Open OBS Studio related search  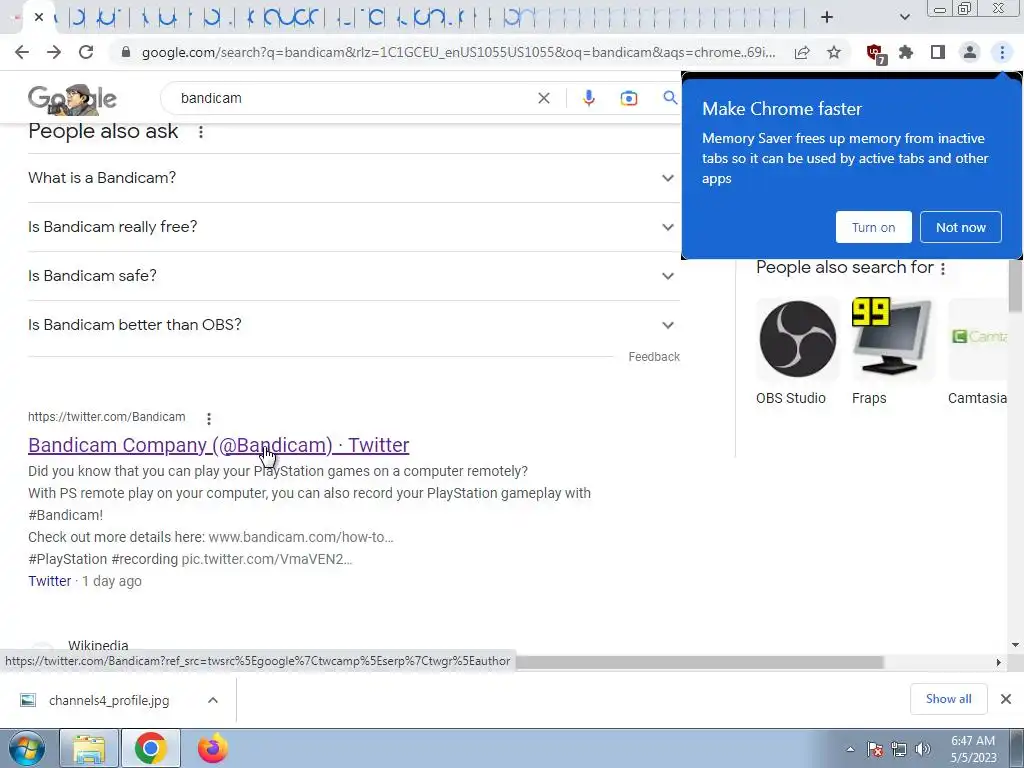(797, 353)
